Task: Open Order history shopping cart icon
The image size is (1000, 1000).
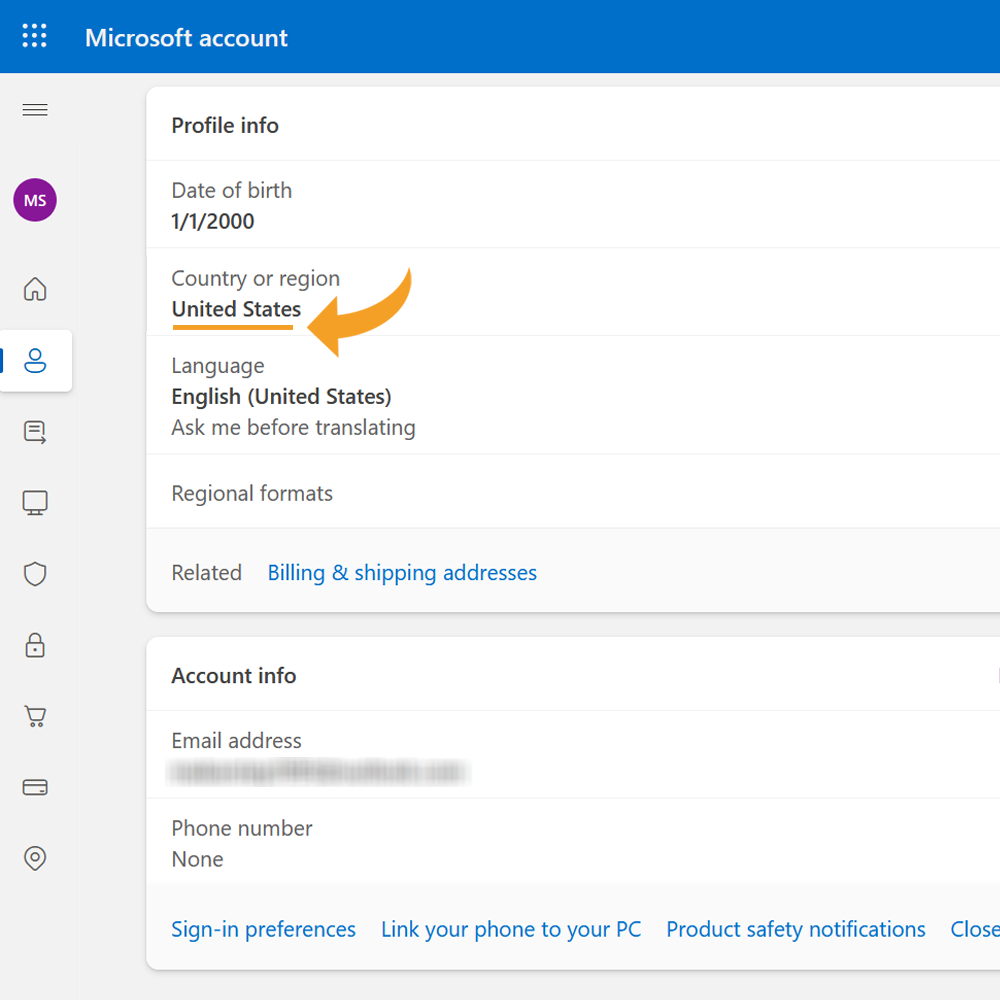Action: click(35, 716)
